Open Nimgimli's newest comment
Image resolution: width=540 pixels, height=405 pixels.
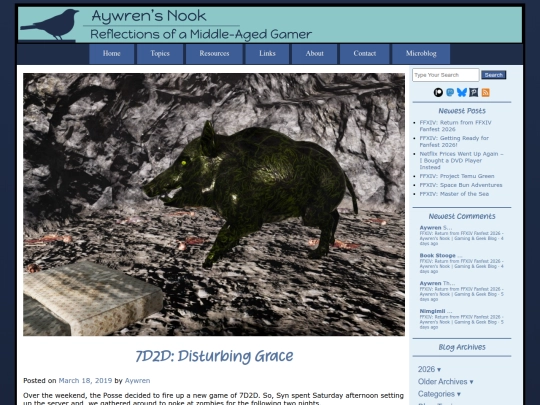462,319
